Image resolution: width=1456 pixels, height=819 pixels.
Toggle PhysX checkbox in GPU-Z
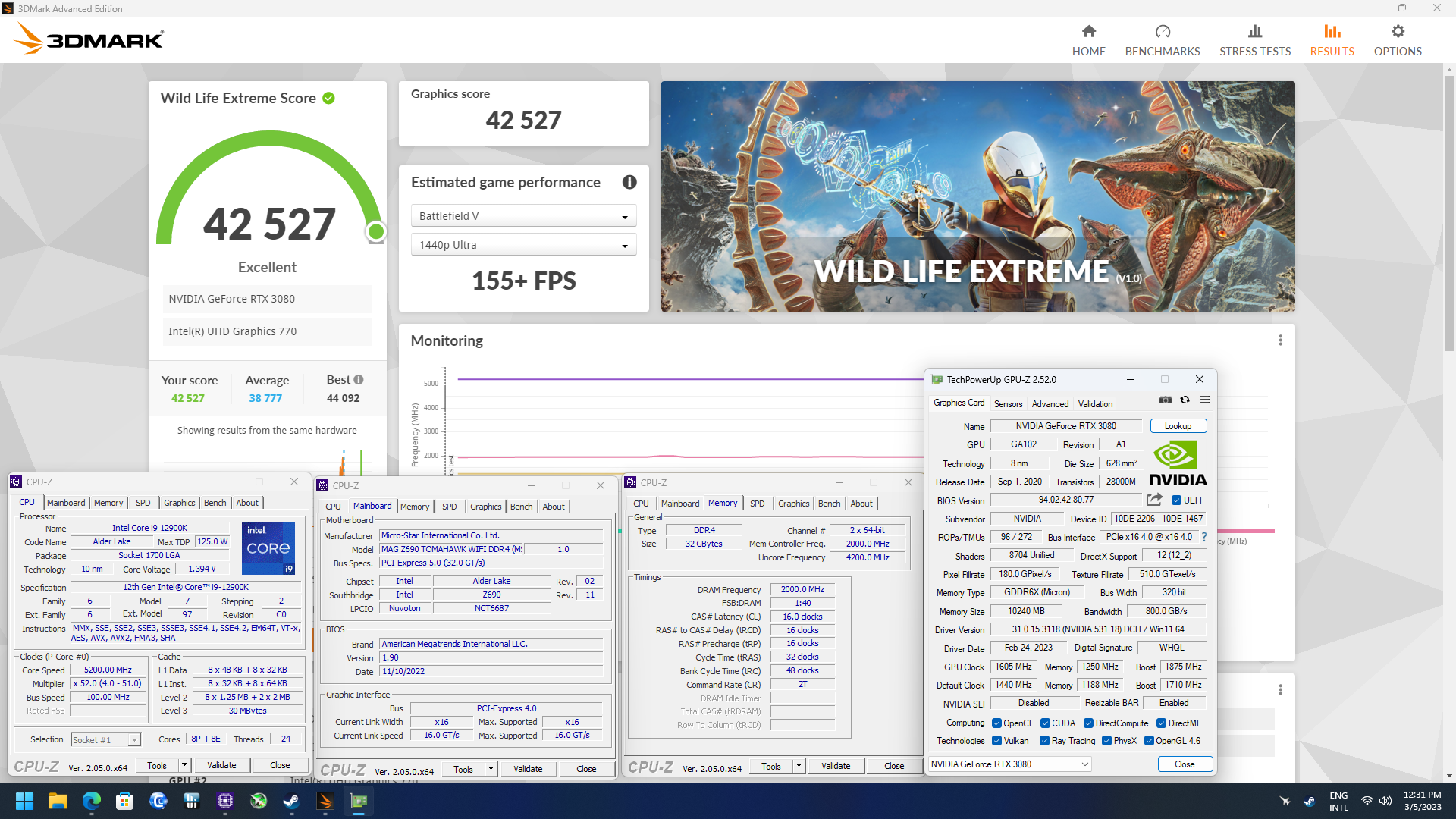point(1106,741)
